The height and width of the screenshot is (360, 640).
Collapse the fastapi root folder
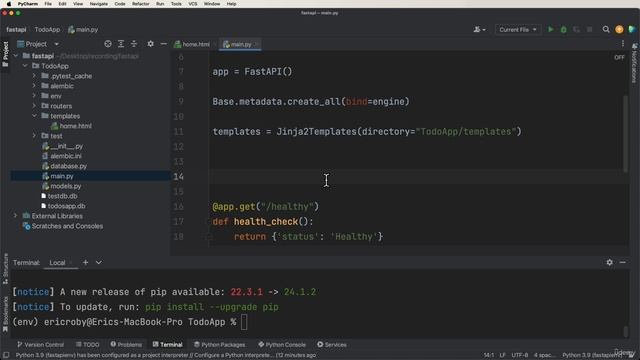16,56
